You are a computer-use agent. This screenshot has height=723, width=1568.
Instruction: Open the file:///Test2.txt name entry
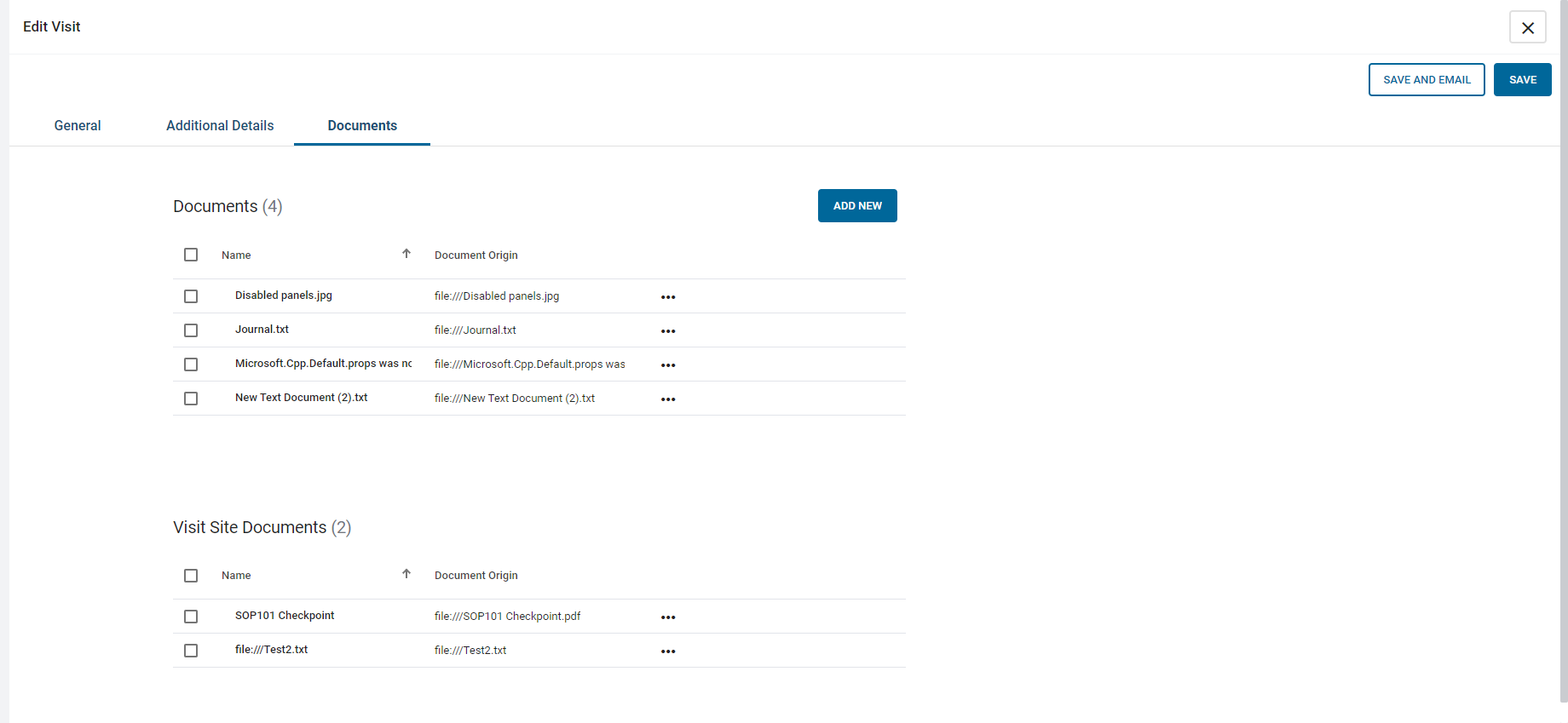[x=271, y=650]
